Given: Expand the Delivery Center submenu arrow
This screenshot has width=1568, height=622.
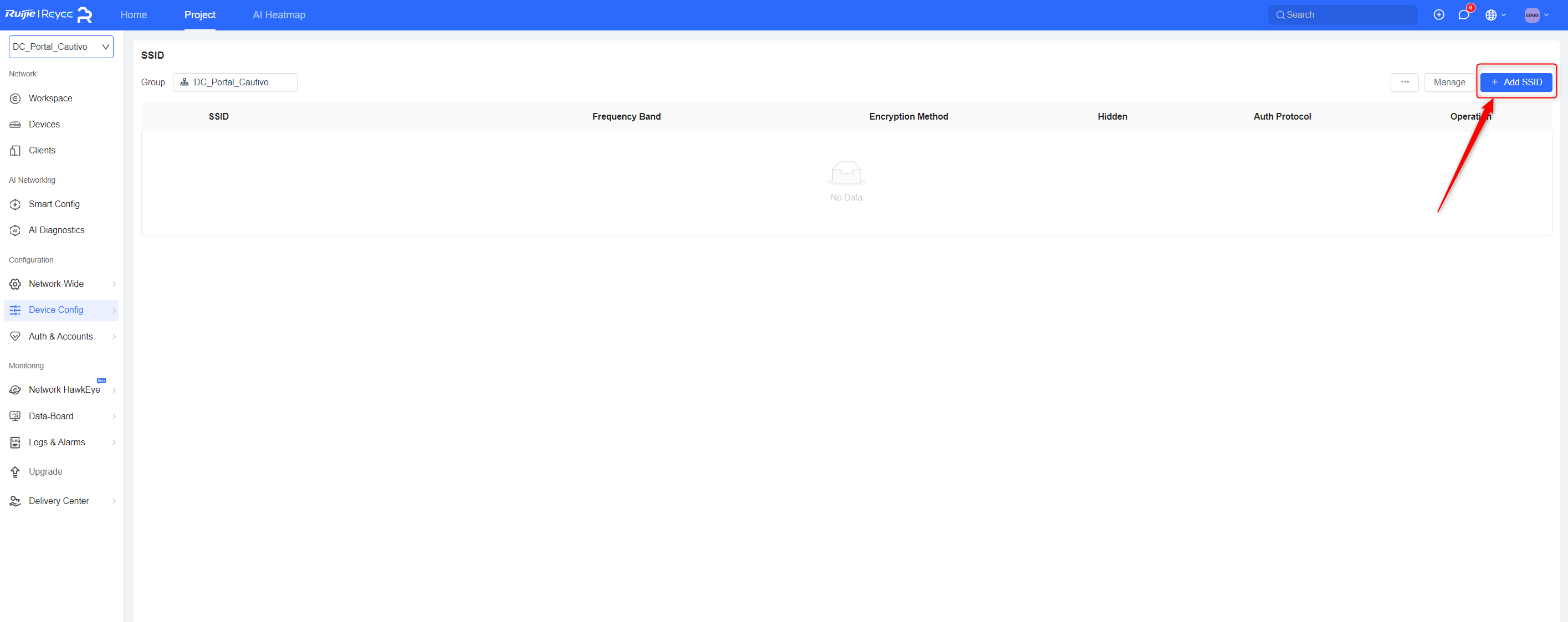Looking at the screenshot, I should pos(114,501).
